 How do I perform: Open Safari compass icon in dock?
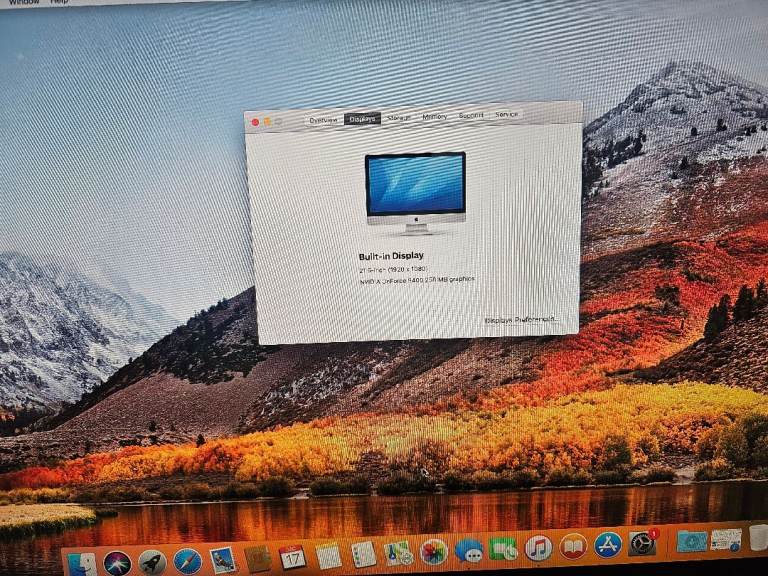pos(187,561)
